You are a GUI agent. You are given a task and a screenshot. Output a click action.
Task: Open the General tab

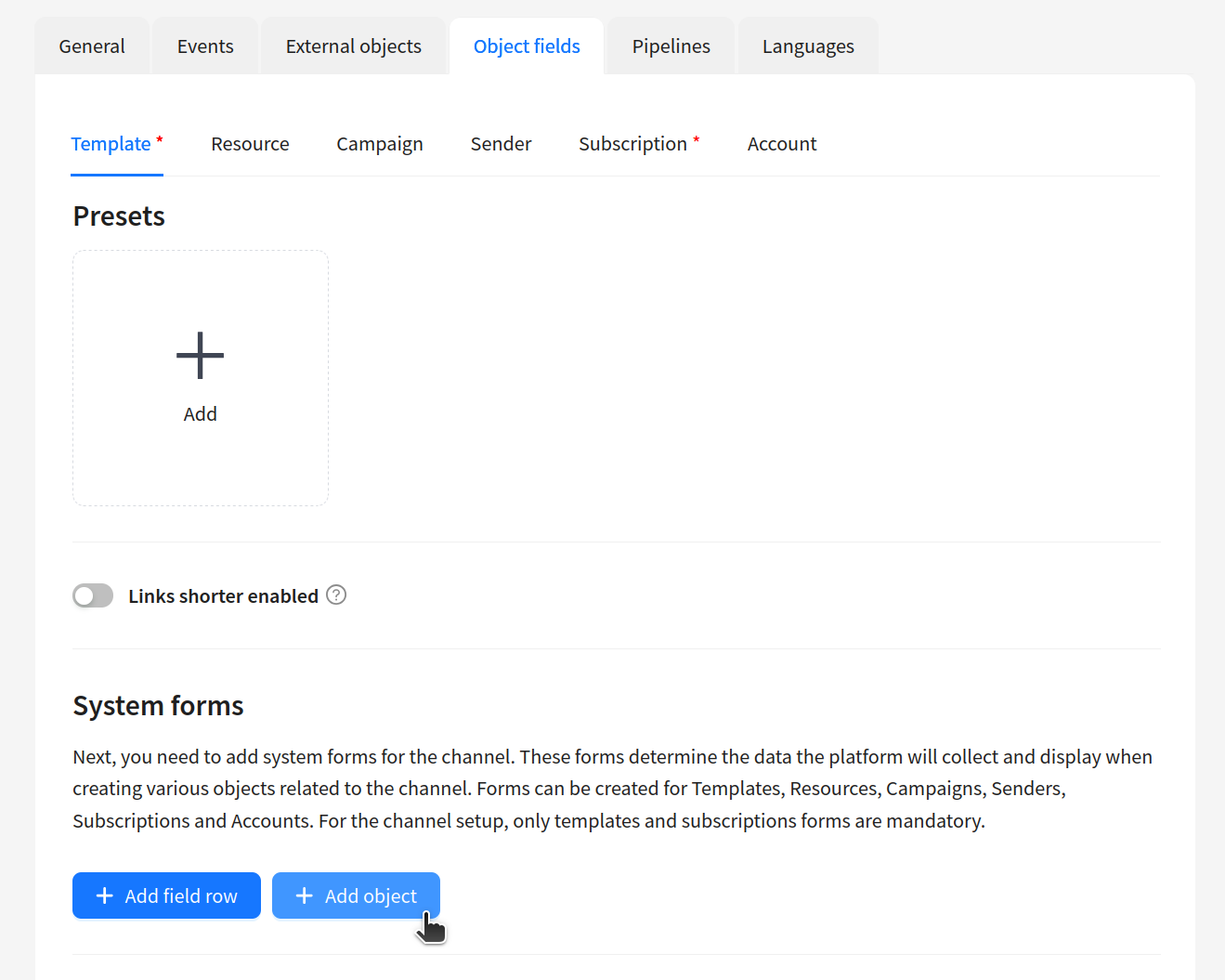pyautogui.click(x=92, y=46)
